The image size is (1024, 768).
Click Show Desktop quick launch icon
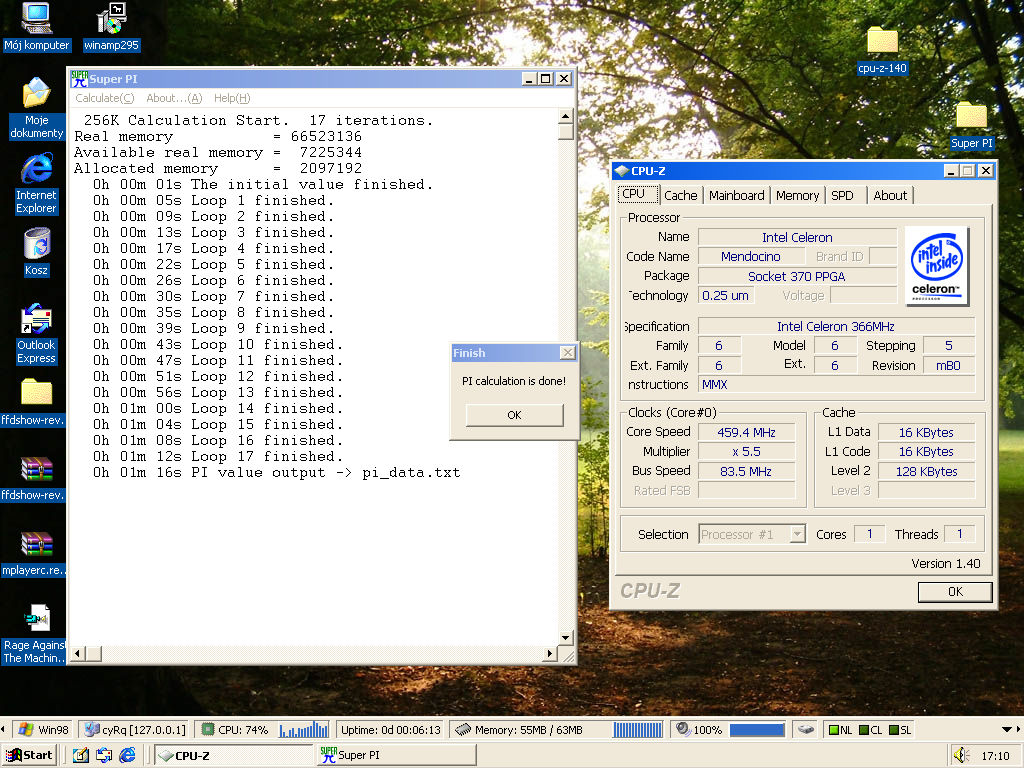pyautogui.click(x=80, y=756)
